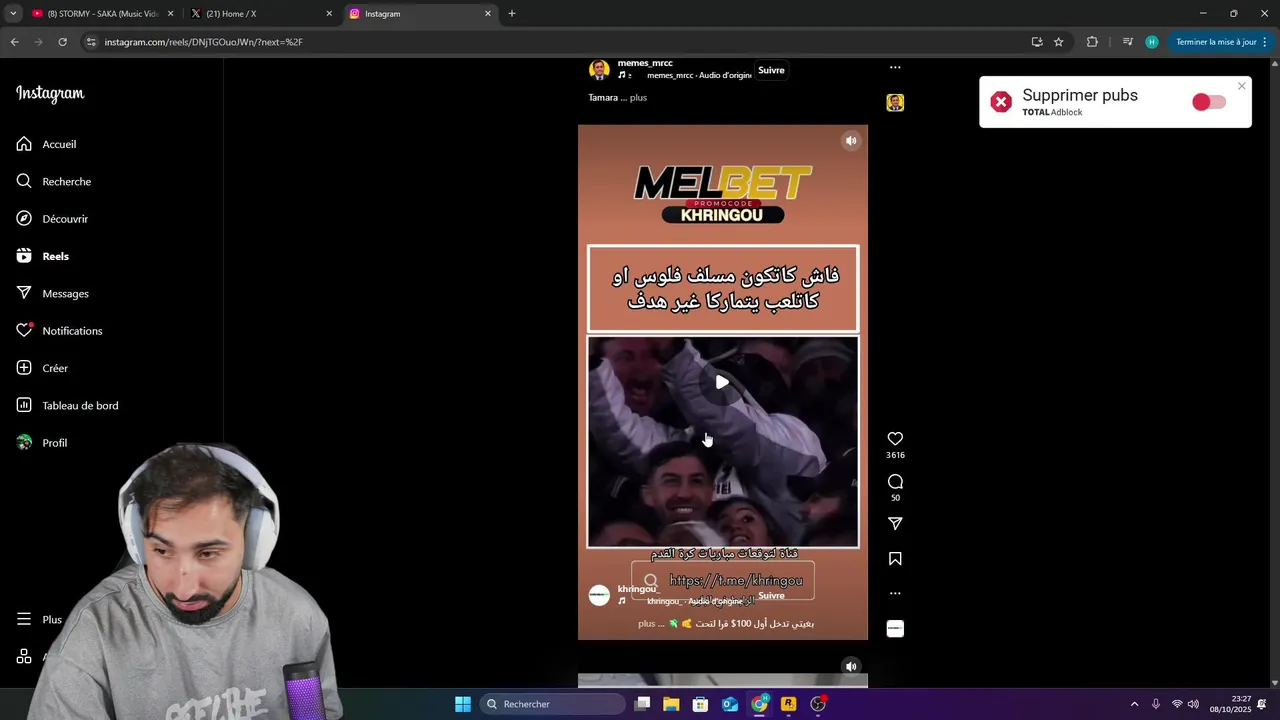Open OBS Studio from taskbar
The width and height of the screenshot is (1280, 720).
[x=818, y=704]
